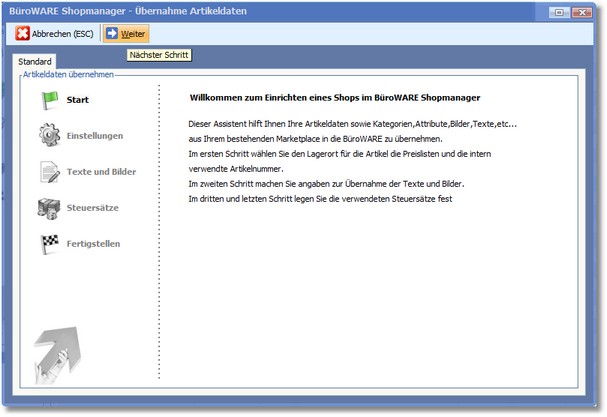This screenshot has height=417, width=607.
Task: Jump to the Fertigstellen step label
Action: (93, 243)
